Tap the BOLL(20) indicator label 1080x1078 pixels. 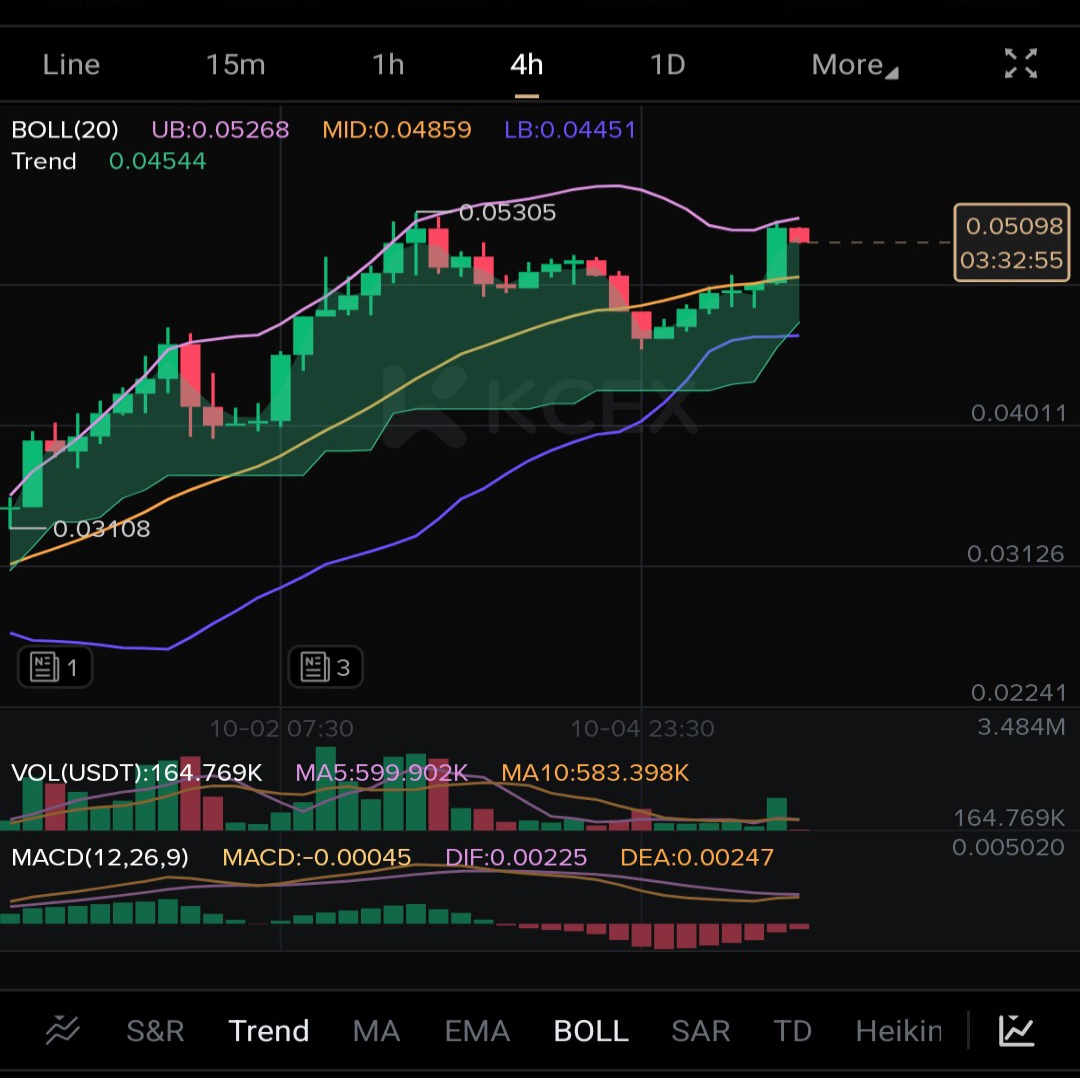pyautogui.click(x=65, y=129)
